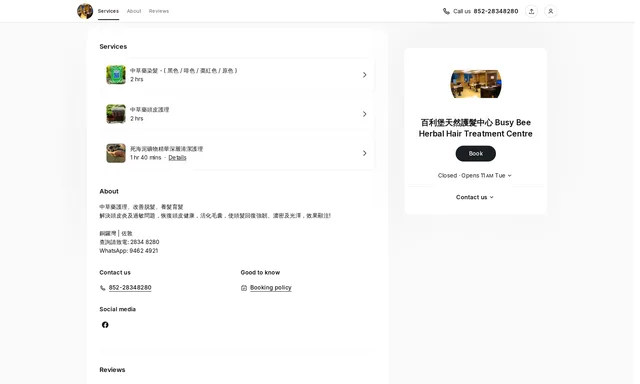Open chevron for second 2 hrs scalp service
This screenshot has width=640, height=384.
click(364, 114)
